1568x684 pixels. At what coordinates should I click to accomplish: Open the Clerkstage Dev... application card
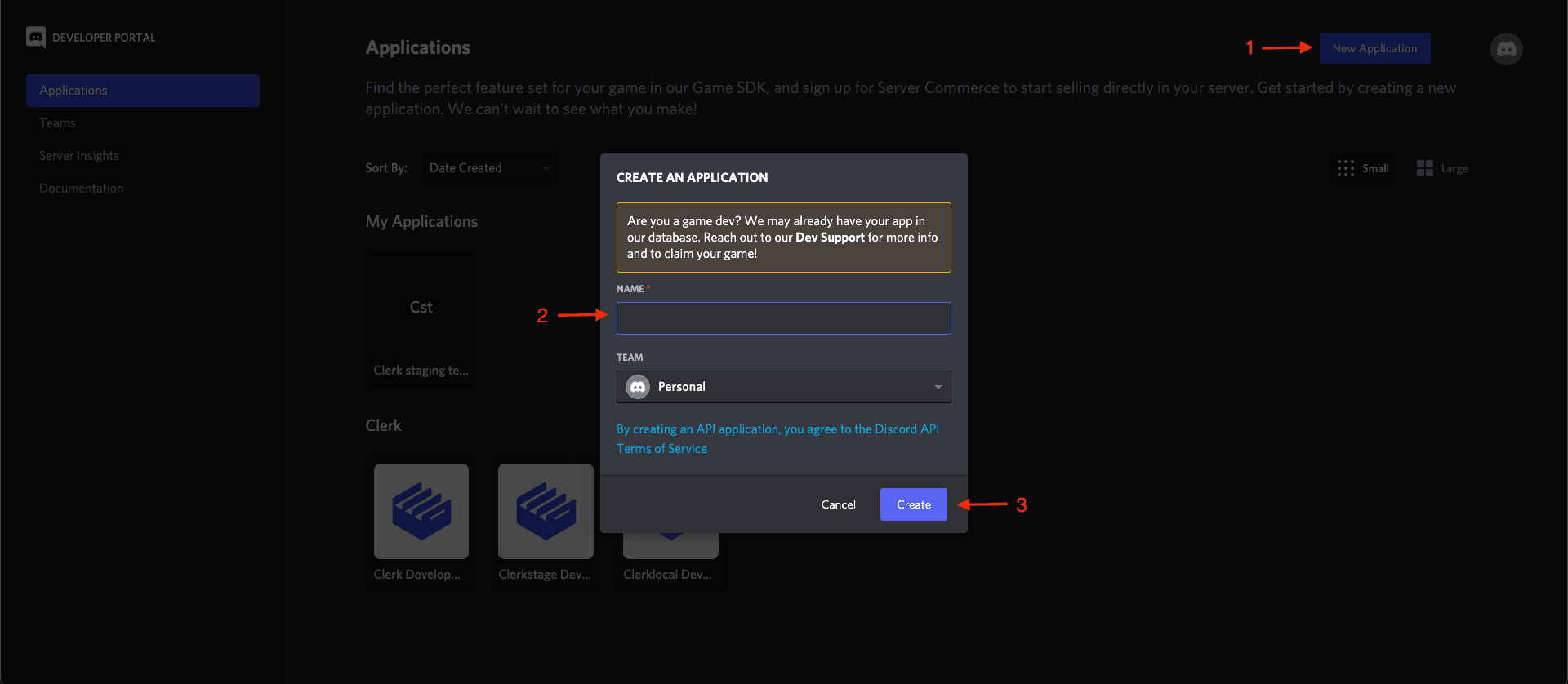[546, 523]
